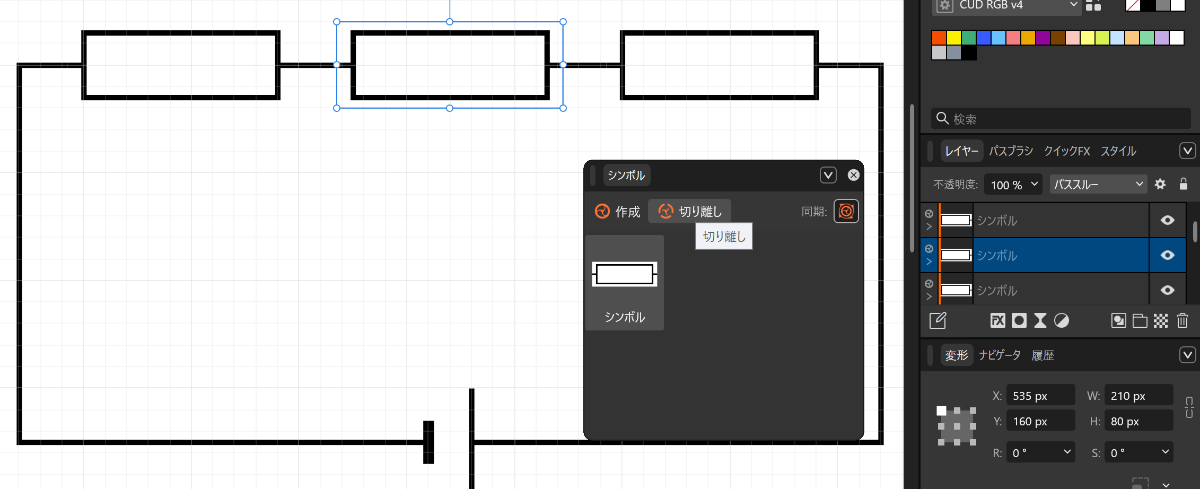The width and height of the screenshot is (1200, 489).
Task: Toggle the width/height aspect ratio link
Action: 1188,408
